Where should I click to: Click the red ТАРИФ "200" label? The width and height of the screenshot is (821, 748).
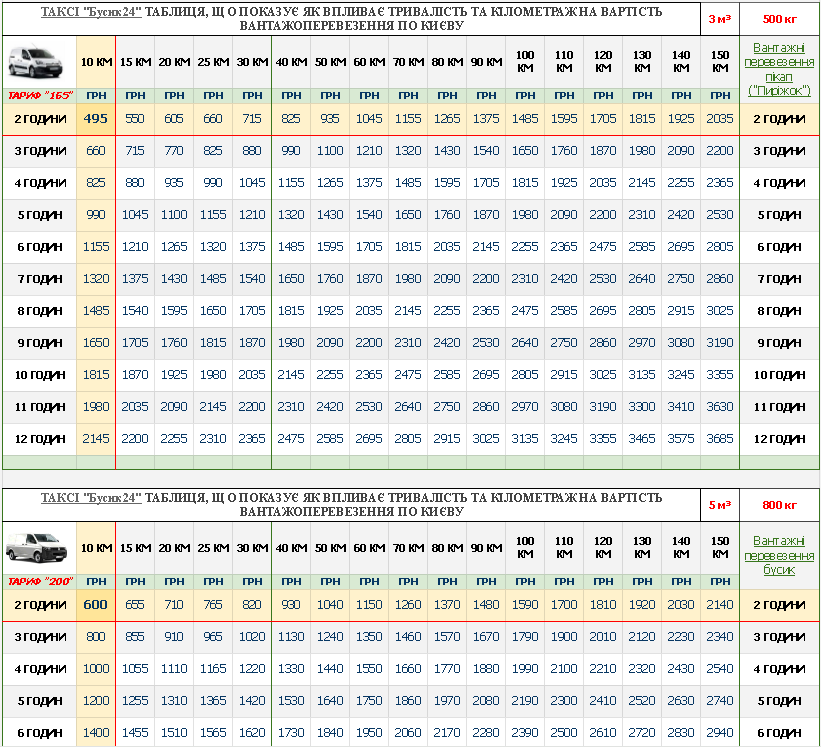click(x=38, y=581)
